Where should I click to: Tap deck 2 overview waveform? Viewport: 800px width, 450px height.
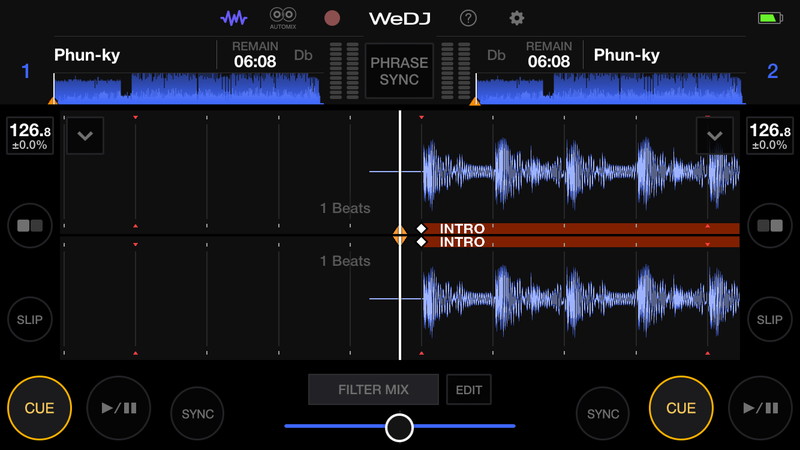(x=610, y=88)
